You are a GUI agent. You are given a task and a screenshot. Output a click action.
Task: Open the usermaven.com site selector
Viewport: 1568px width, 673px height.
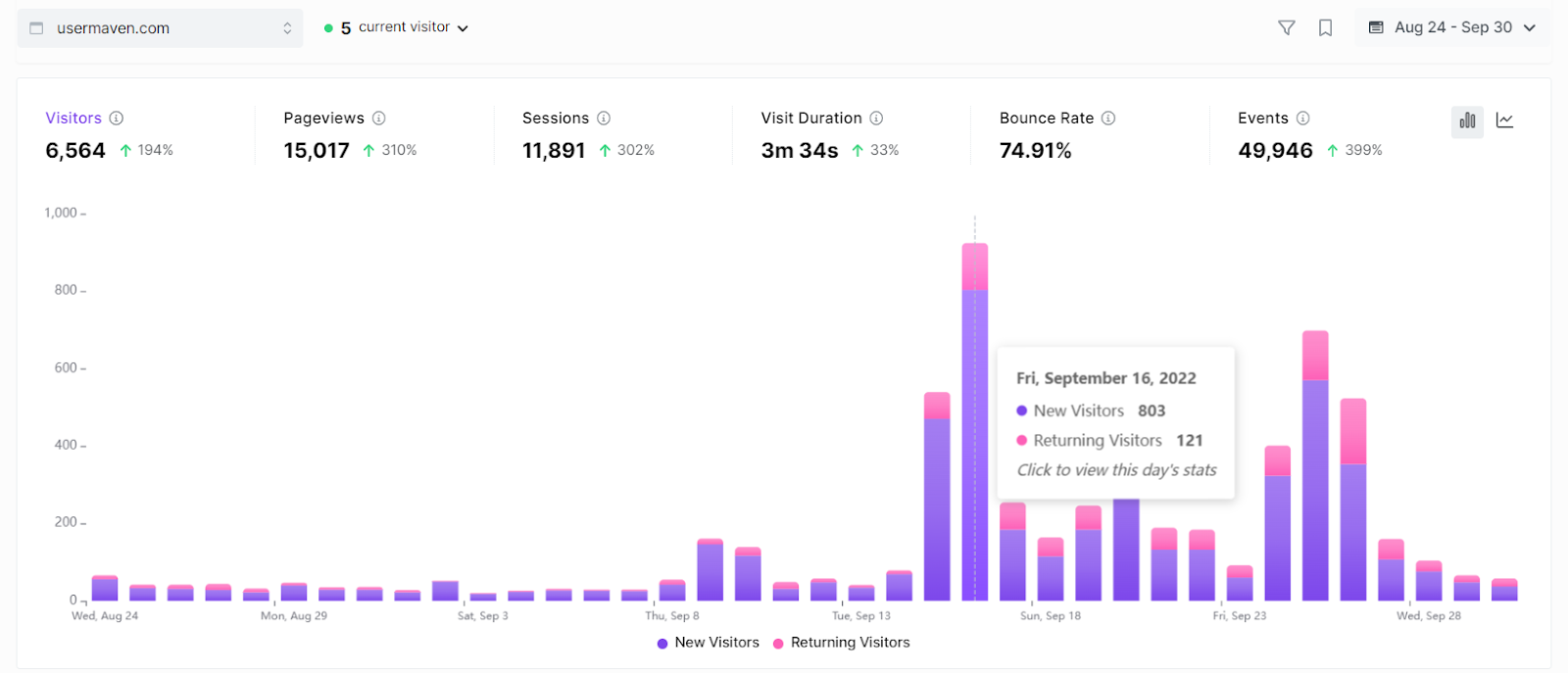[x=161, y=28]
